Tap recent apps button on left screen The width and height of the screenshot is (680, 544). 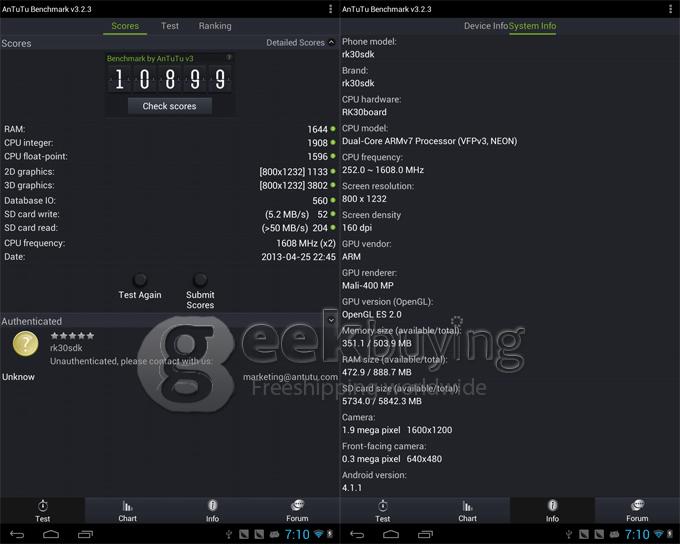(85, 534)
